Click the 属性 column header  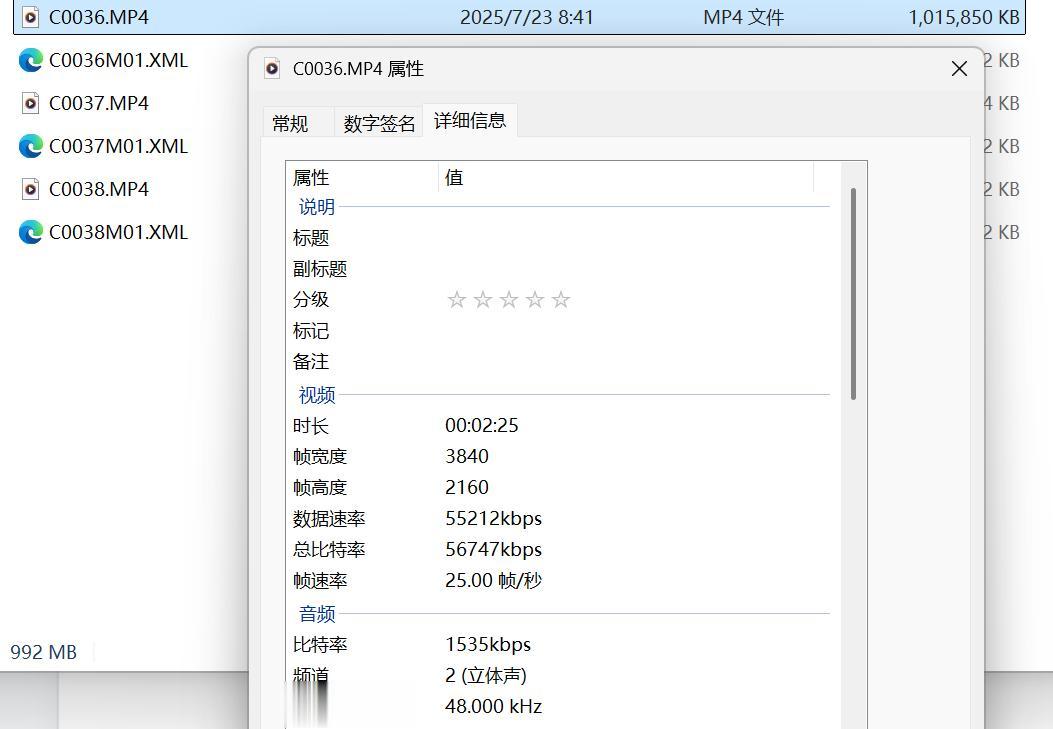click(x=362, y=177)
